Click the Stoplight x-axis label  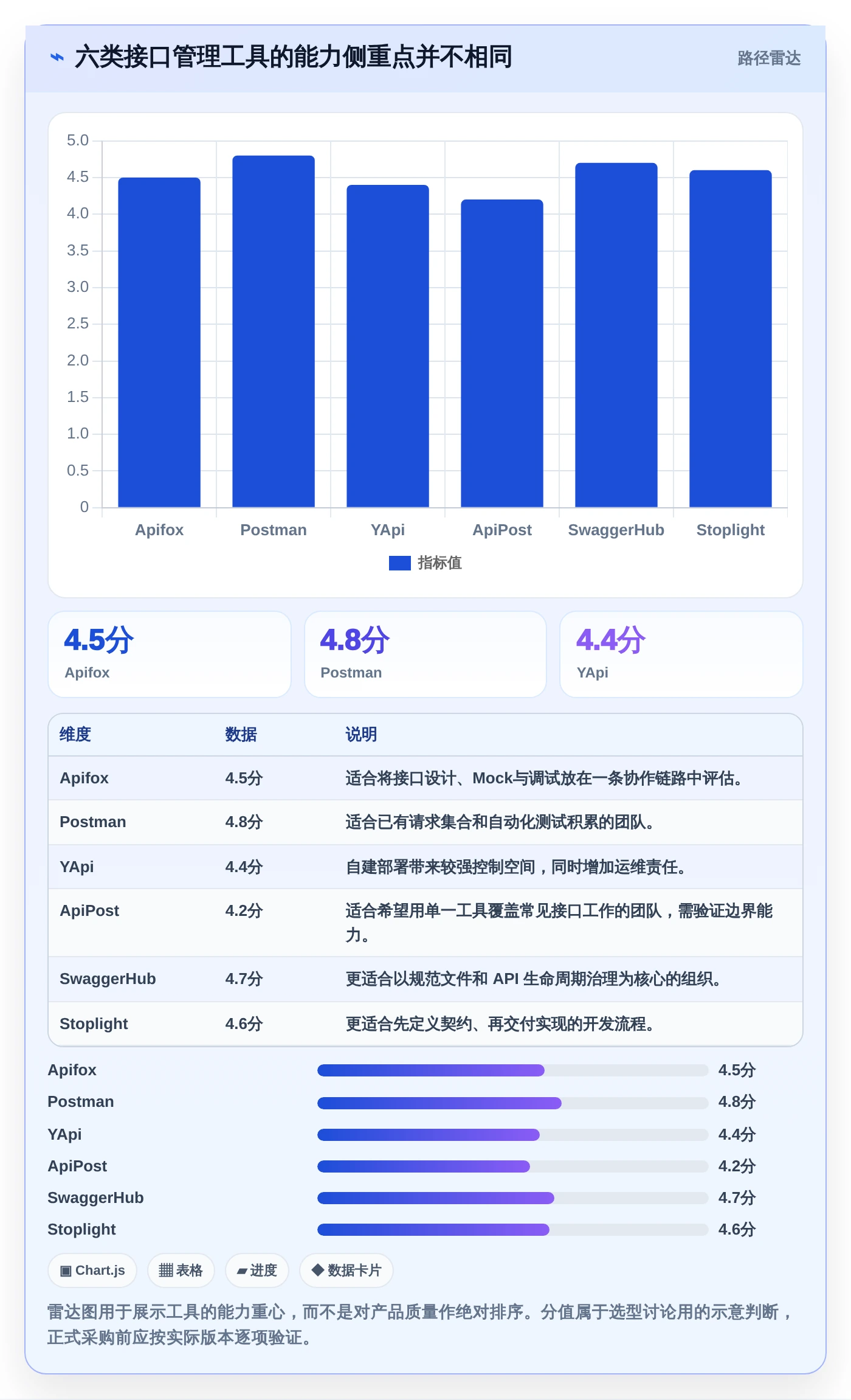click(731, 530)
